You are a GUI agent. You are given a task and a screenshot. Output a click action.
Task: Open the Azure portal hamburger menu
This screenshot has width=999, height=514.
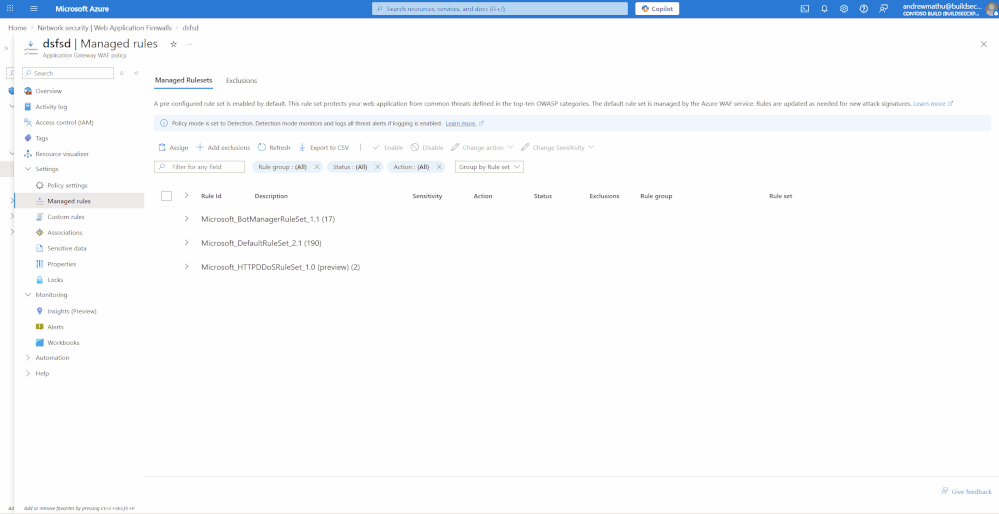coord(34,8)
